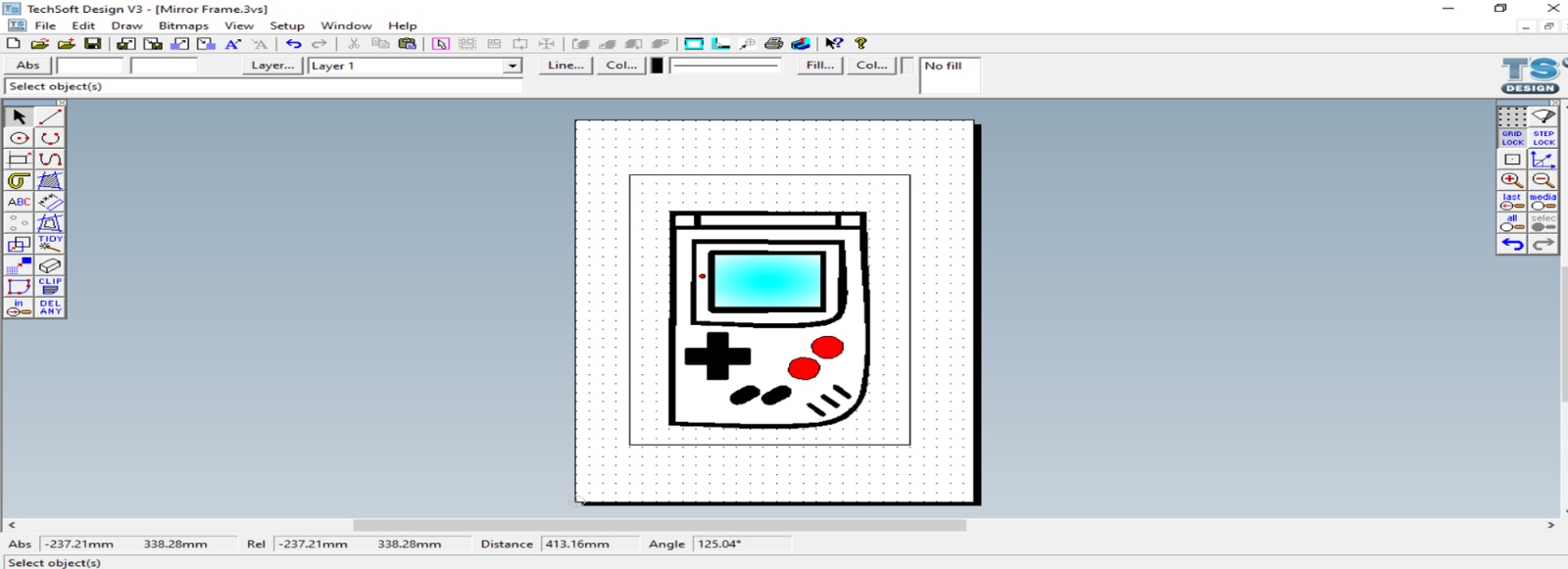
Task: Activate the dimension measuring tool
Action: (x=50, y=202)
